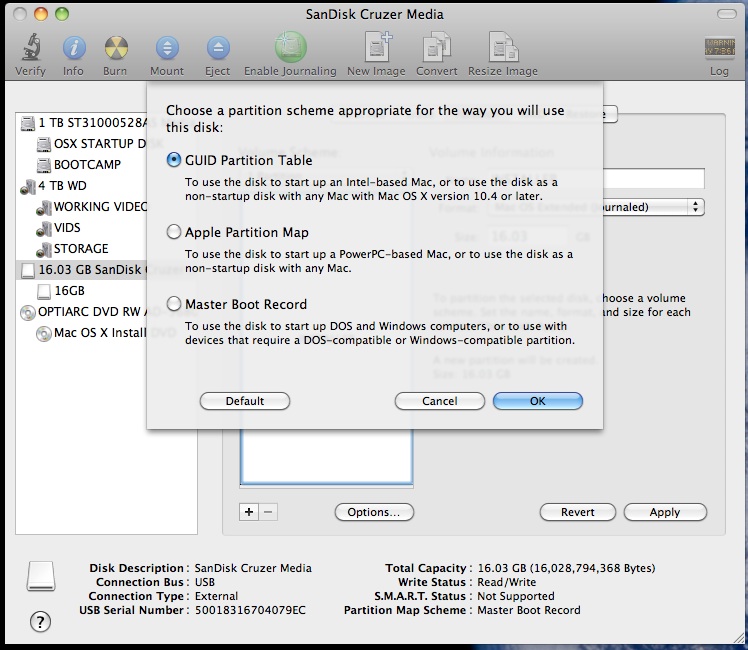748x650 pixels.
Task: Click the Revert button
Action: [x=578, y=512]
